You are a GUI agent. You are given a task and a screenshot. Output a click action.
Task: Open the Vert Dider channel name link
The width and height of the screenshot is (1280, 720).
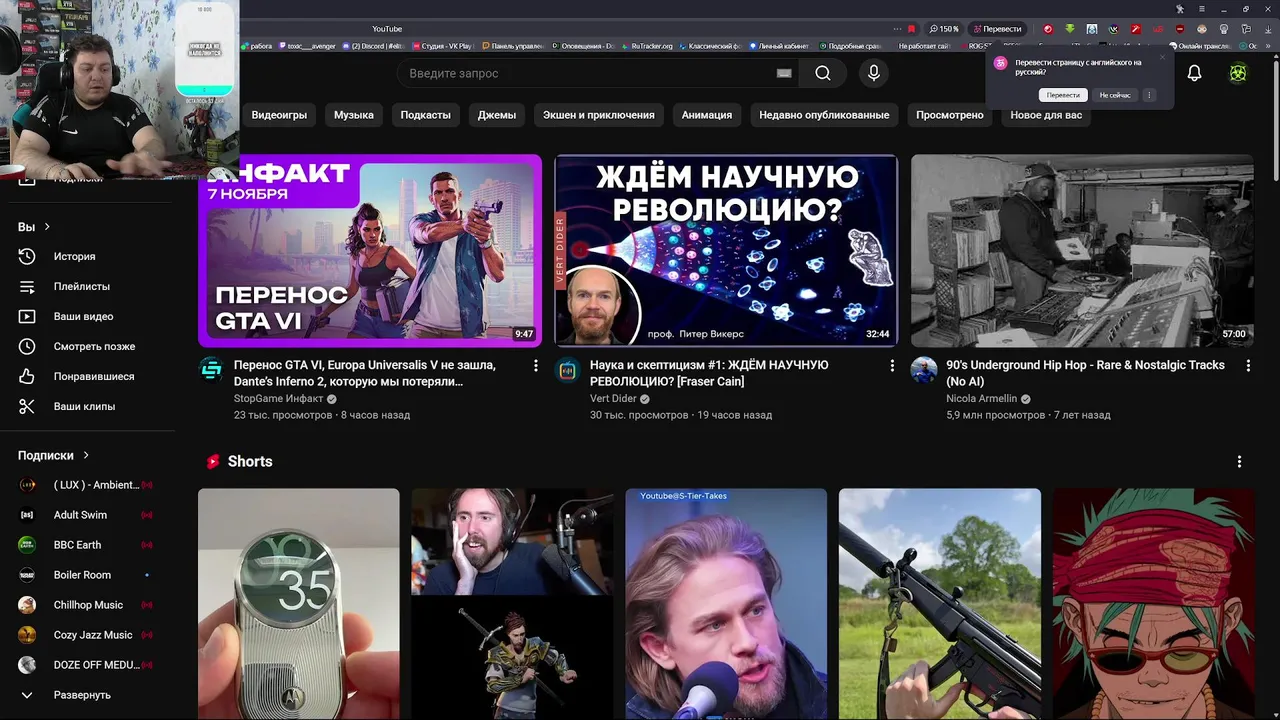tap(613, 398)
